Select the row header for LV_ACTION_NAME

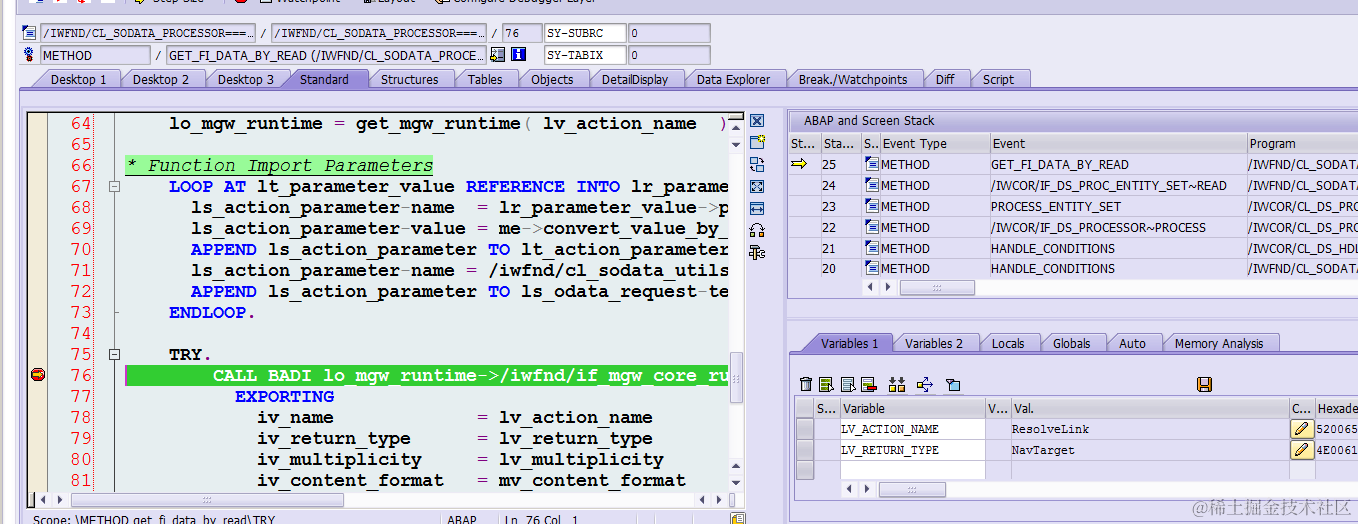point(804,429)
